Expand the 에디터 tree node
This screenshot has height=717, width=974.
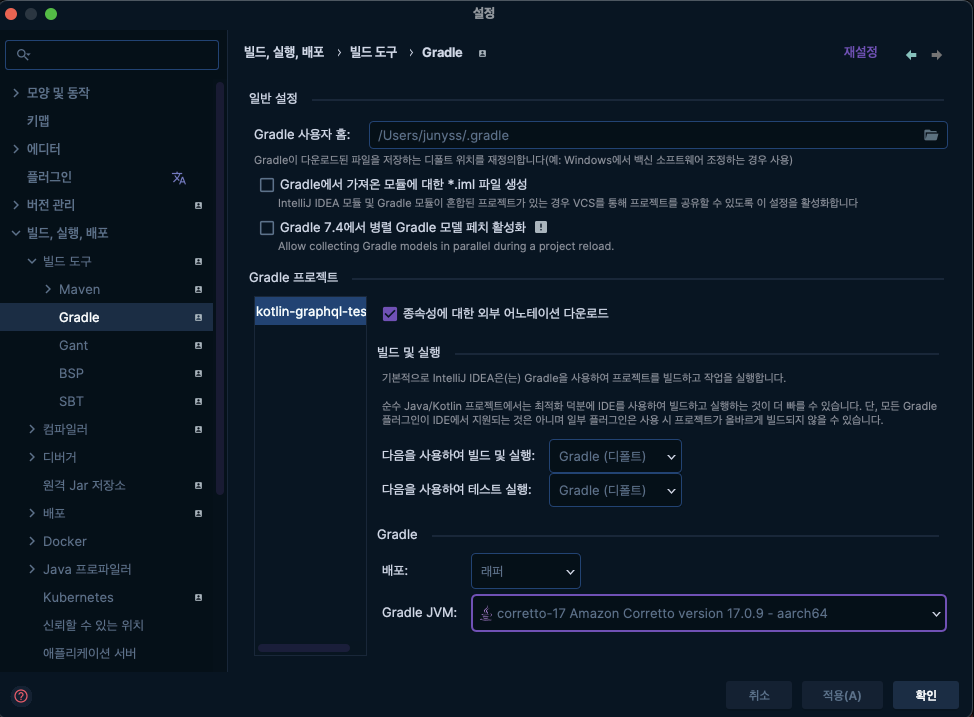click(16, 149)
